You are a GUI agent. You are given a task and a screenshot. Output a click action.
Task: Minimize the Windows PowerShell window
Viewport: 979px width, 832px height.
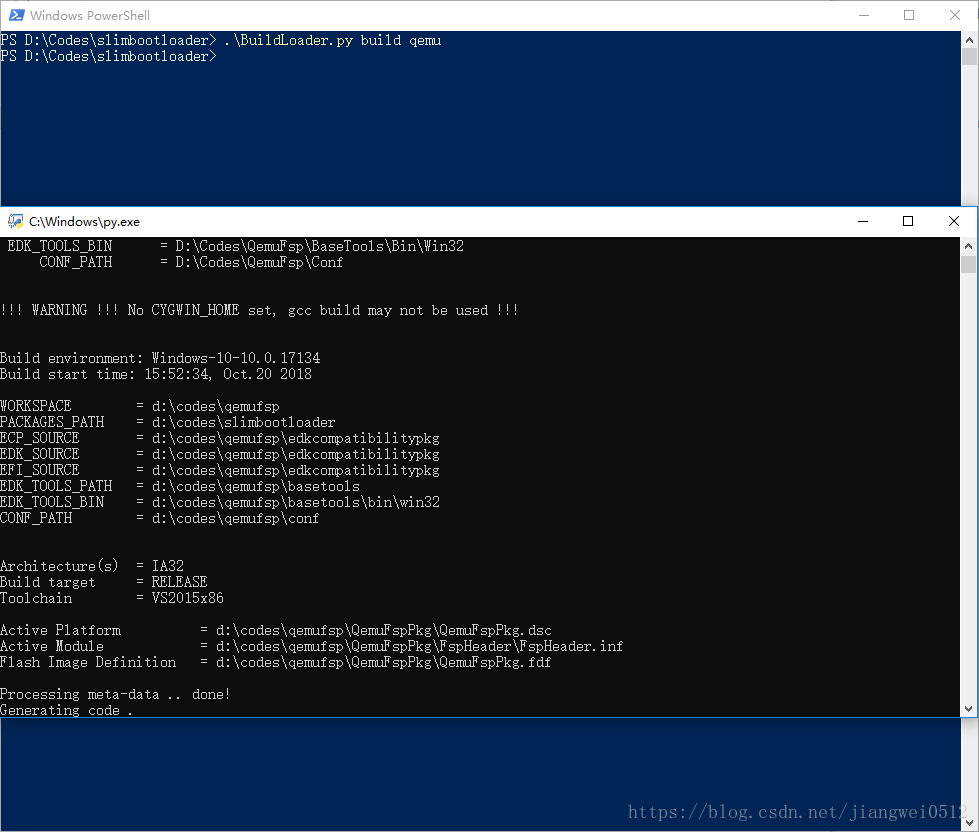pyautogui.click(x=864, y=15)
